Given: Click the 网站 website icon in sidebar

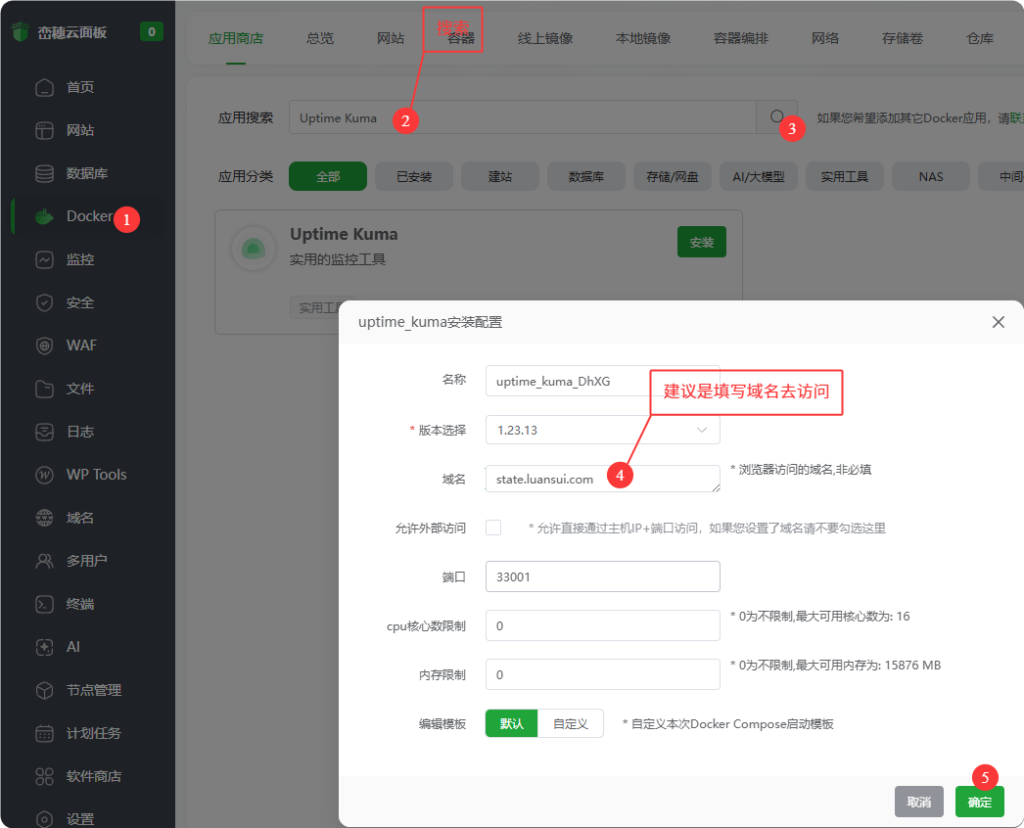Looking at the screenshot, I should click(44, 131).
